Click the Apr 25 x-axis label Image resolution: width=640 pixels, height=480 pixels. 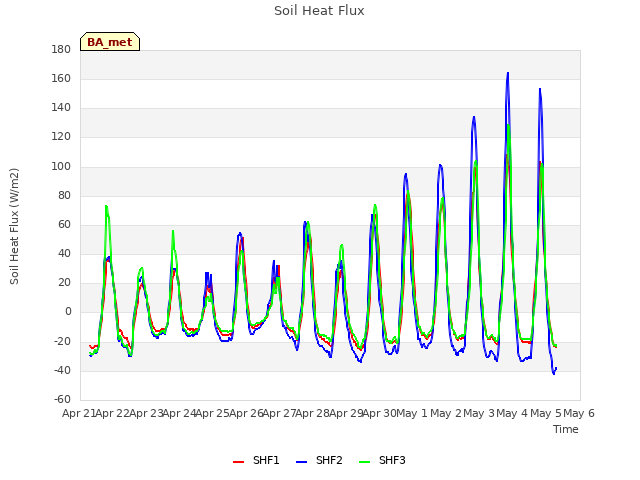click(x=213, y=413)
